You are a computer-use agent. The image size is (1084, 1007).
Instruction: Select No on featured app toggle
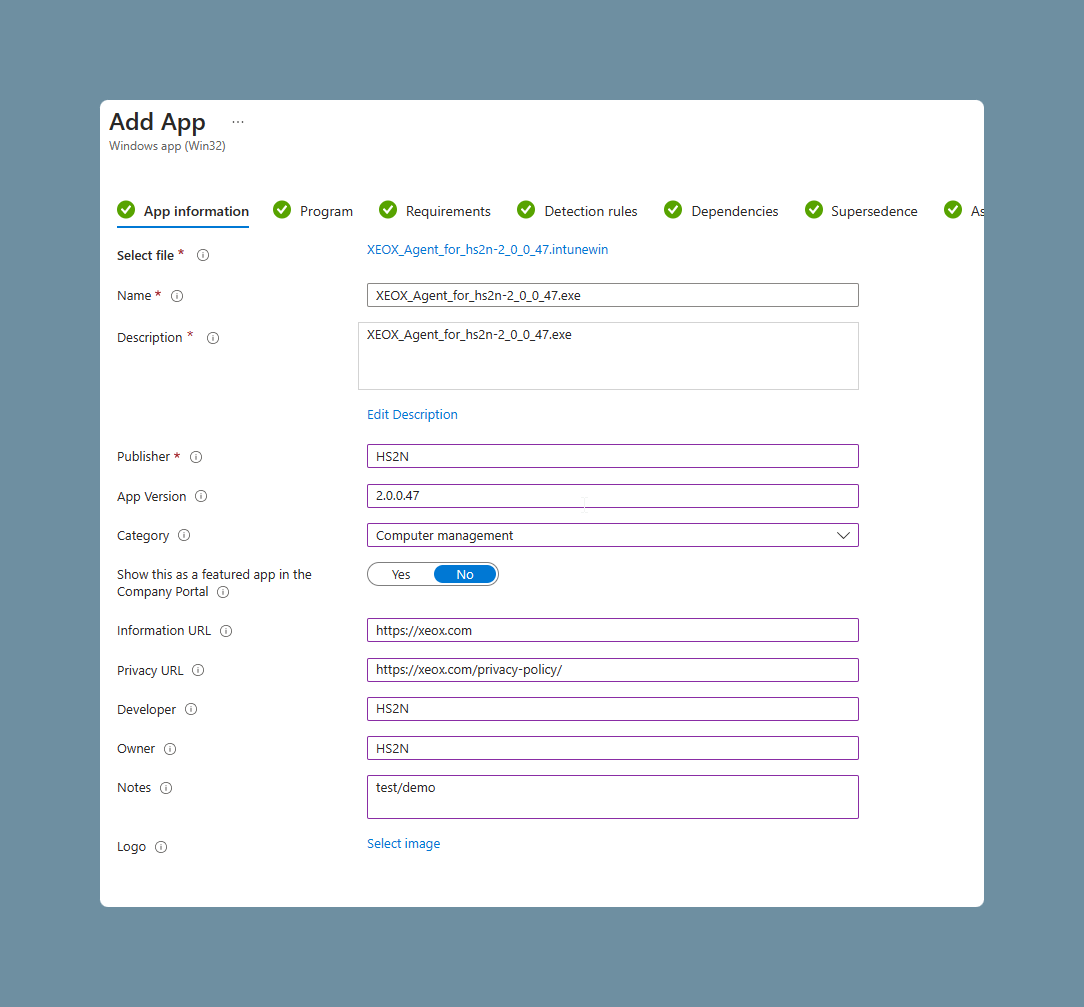pyautogui.click(x=465, y=574)
